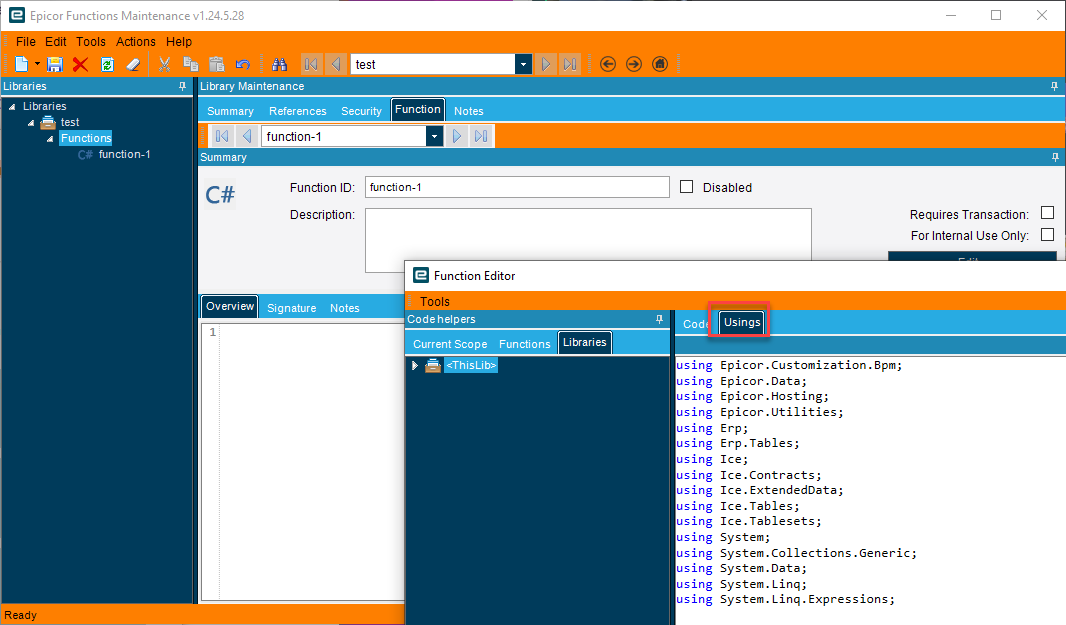Click the Save floppy disk icon
Image resolution: width=1066 pixels, height=625 pixels.
55,64
